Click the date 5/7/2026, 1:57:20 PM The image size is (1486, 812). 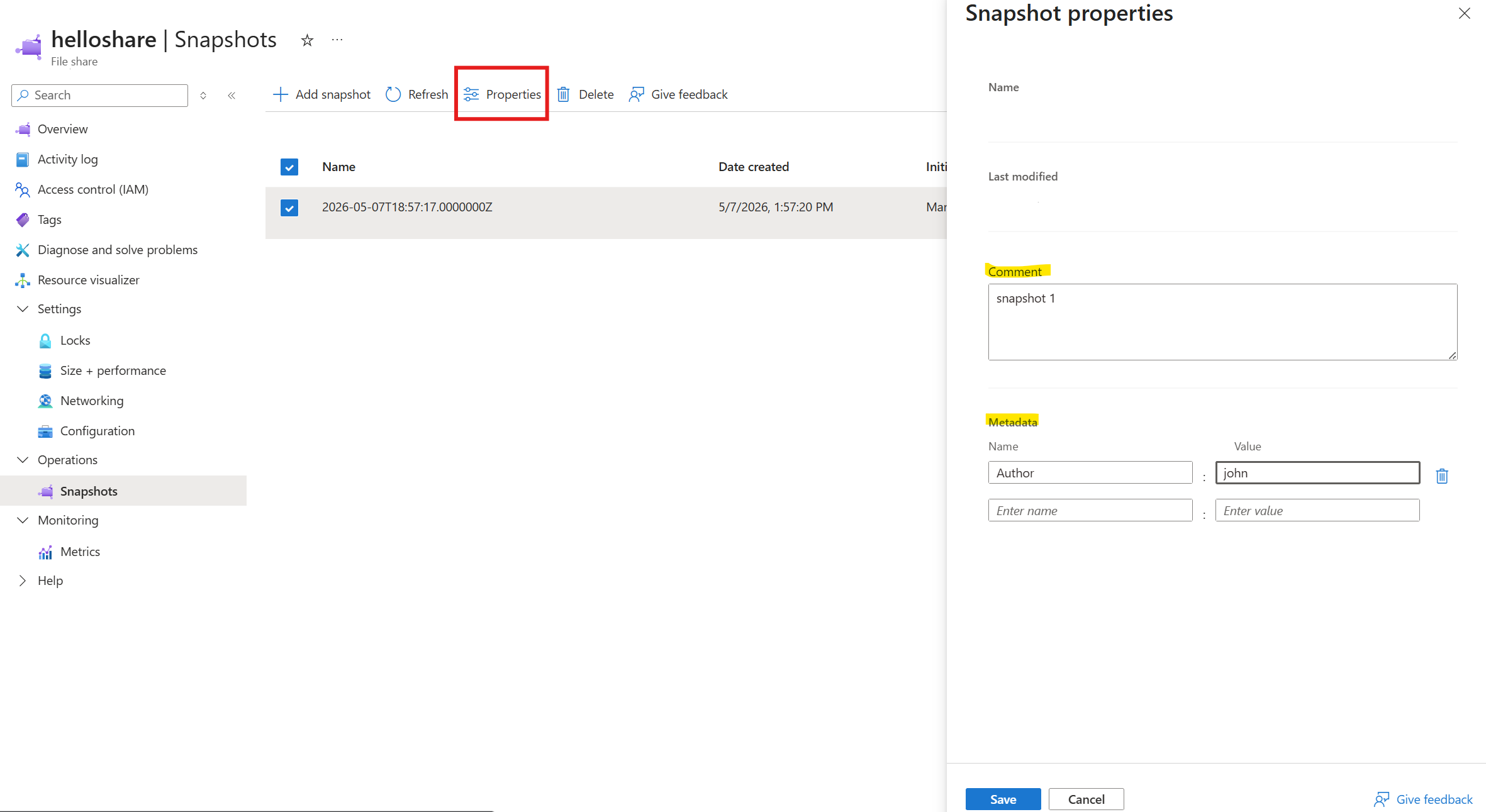tap(776, 207)
